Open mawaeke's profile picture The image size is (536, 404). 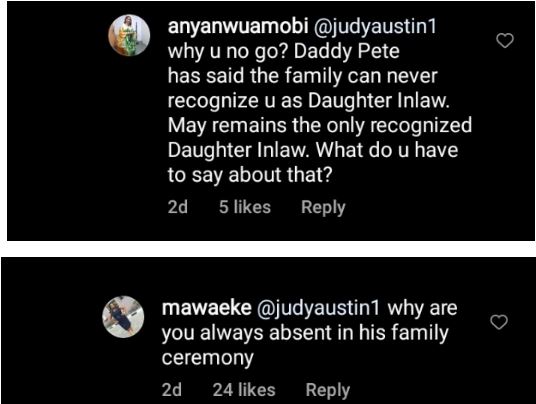click(123, 317)
